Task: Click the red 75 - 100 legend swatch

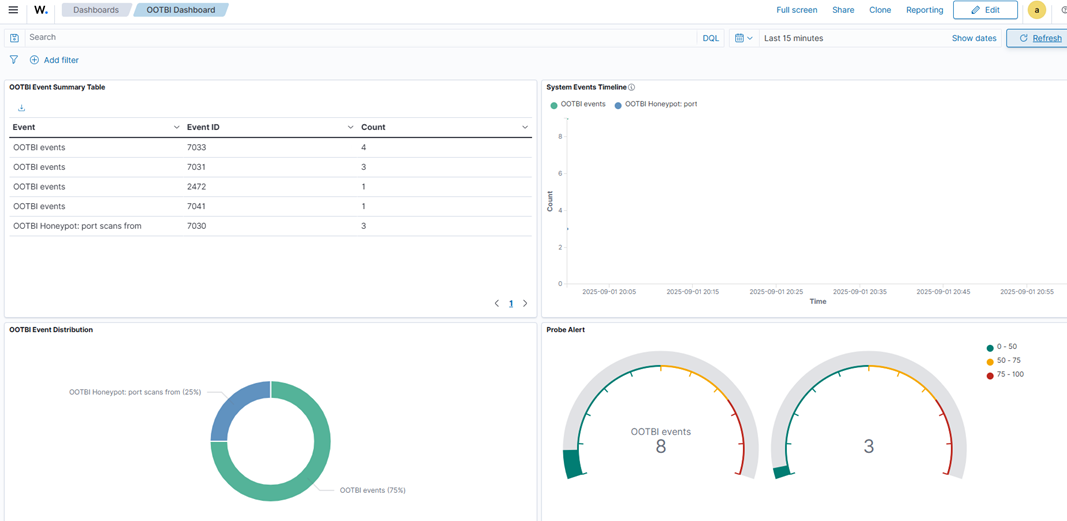Action: (990, 375)
